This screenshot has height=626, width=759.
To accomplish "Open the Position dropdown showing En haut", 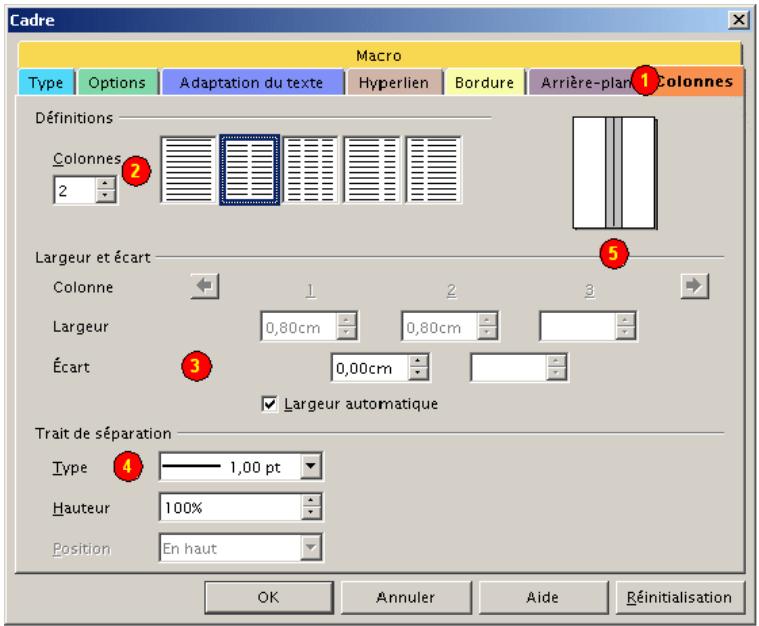I will point(311,548).
